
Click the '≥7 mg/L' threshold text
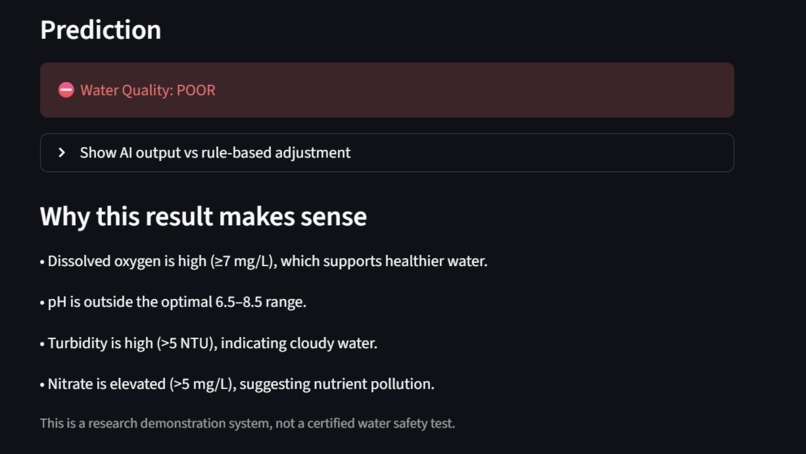[241, 261]
